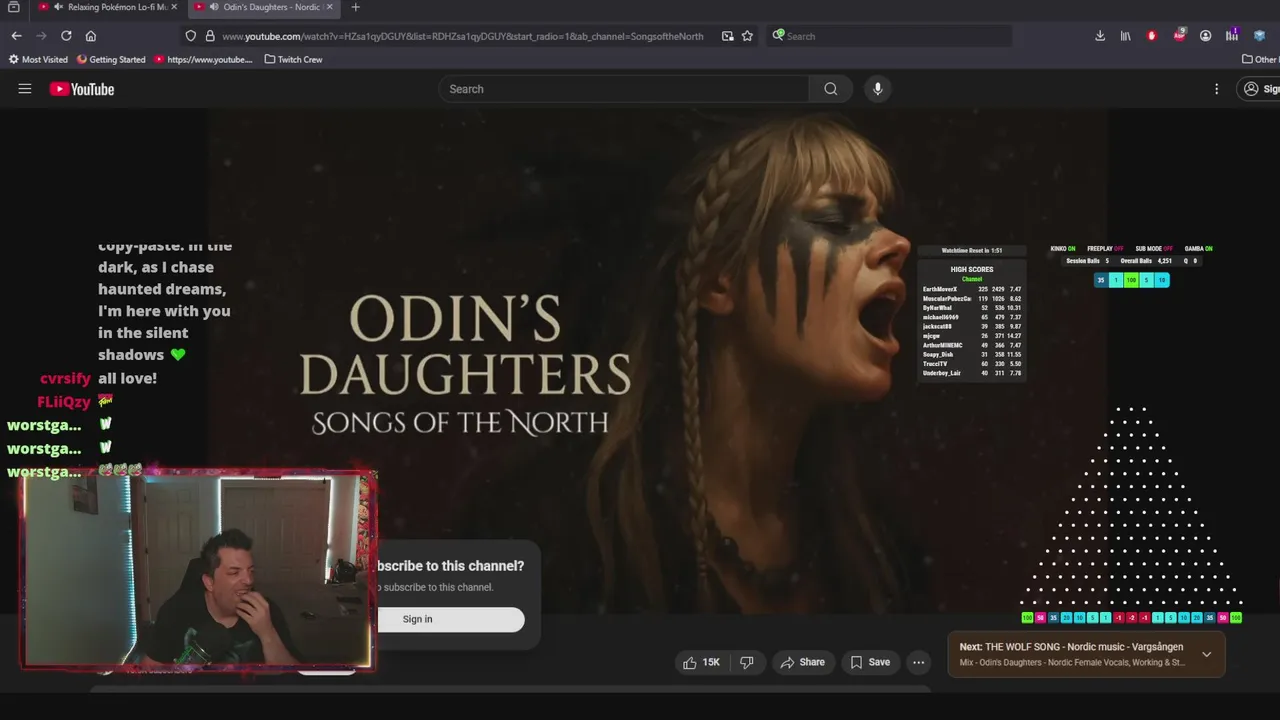This screenshot has width=1280, height=720.
Task: Click the HIGH SCORES heading
Action: (x=972, y=270)
